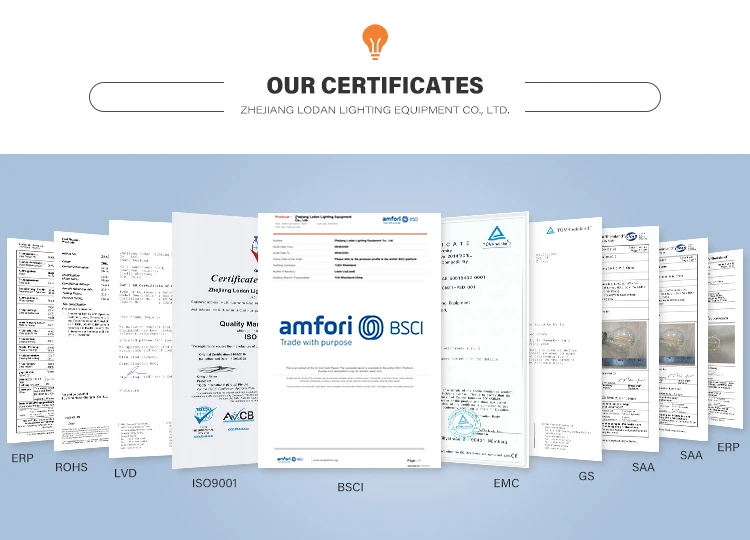Screen dimensions: 750x540
Task: Click the amfori footer logo on BSCI page
Action: tap(290, 459)
